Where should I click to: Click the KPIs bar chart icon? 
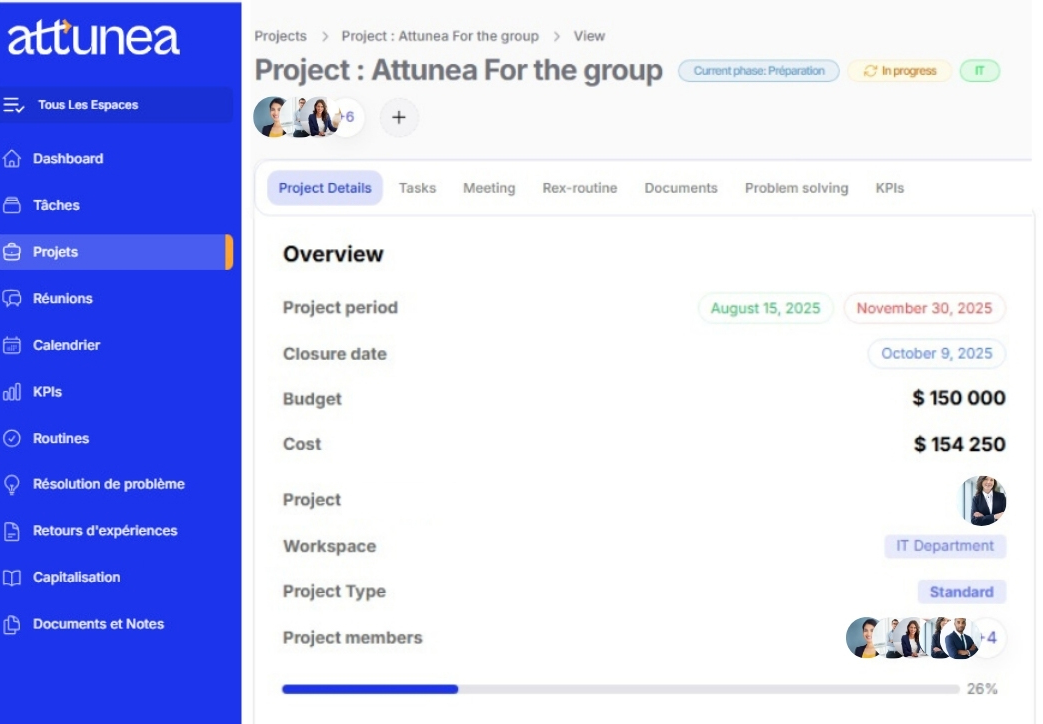pyautogui.click(x=12, y=392)
